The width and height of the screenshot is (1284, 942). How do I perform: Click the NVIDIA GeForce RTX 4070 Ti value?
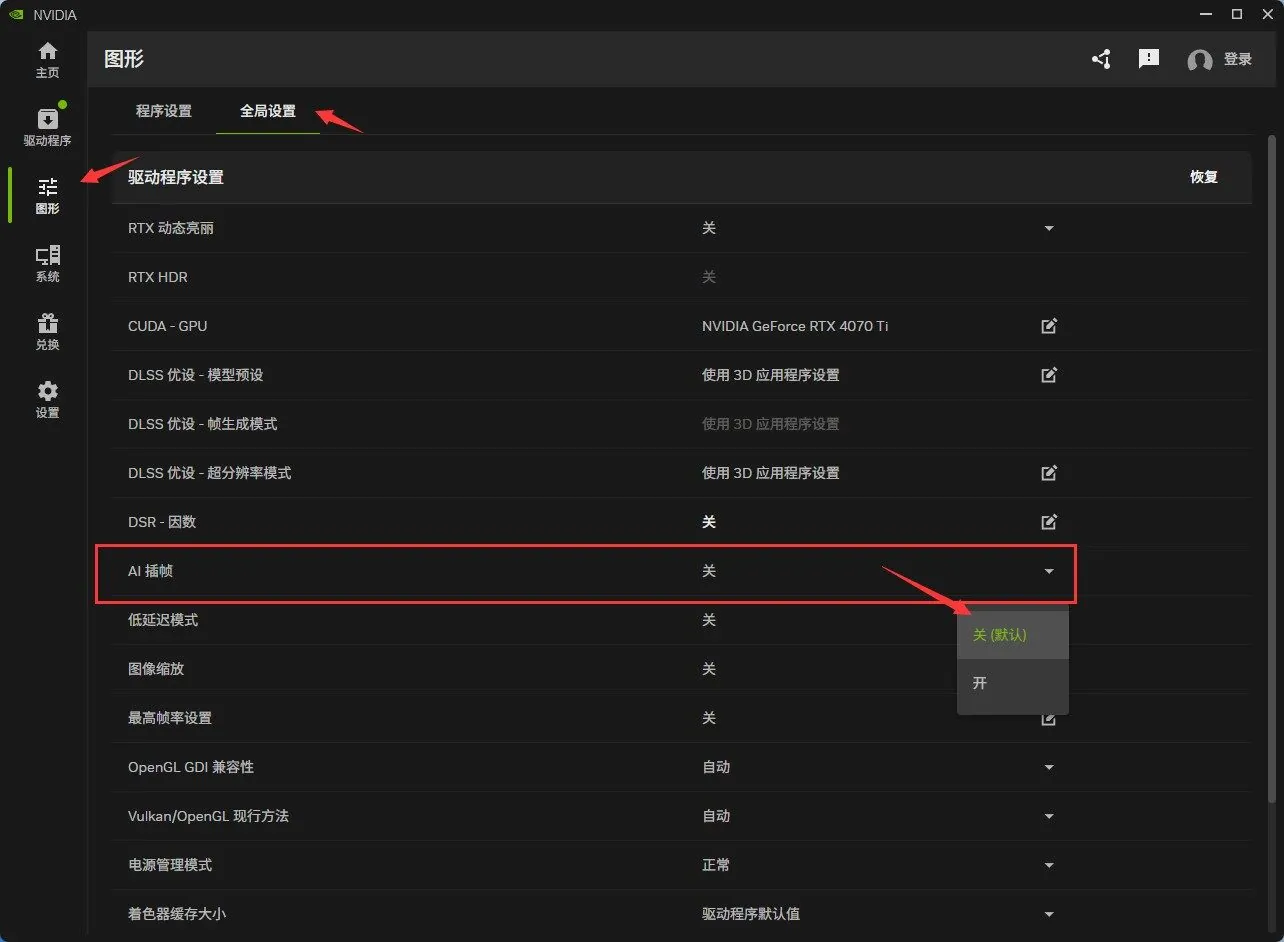[x=795, y=326]
